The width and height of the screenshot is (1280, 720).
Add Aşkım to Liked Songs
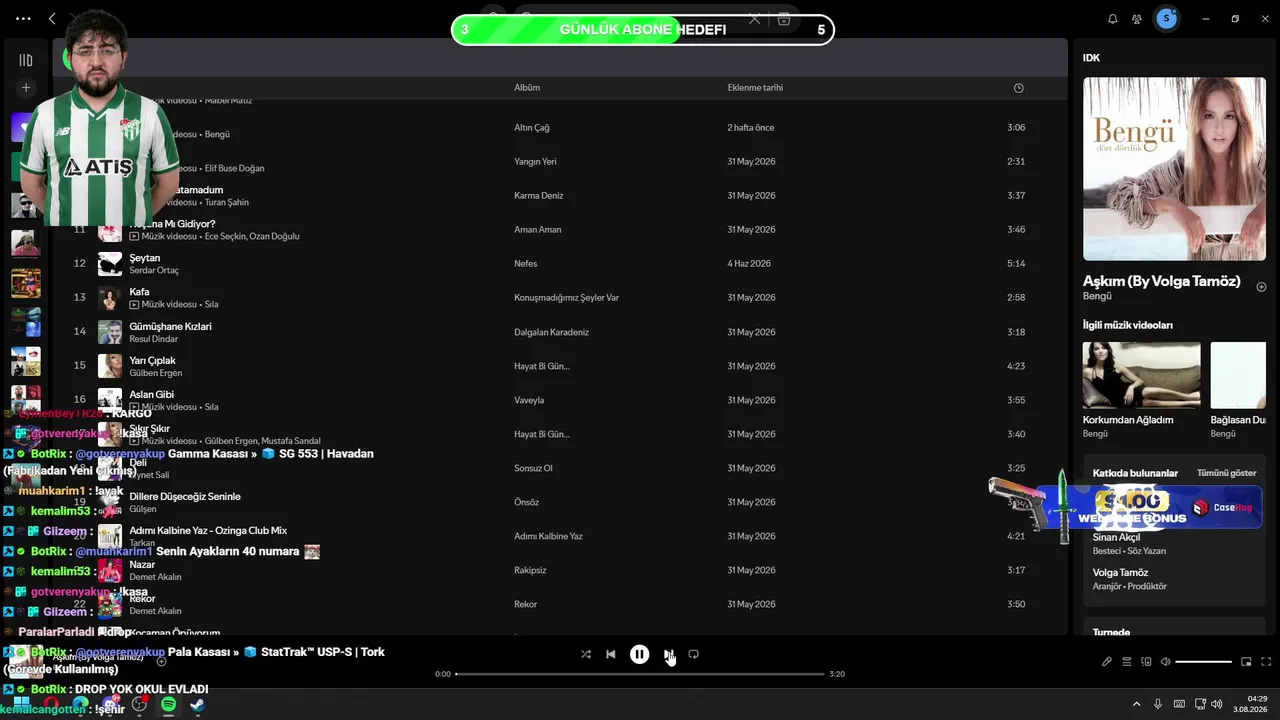pyautogui.click(x=1261, y=287)
